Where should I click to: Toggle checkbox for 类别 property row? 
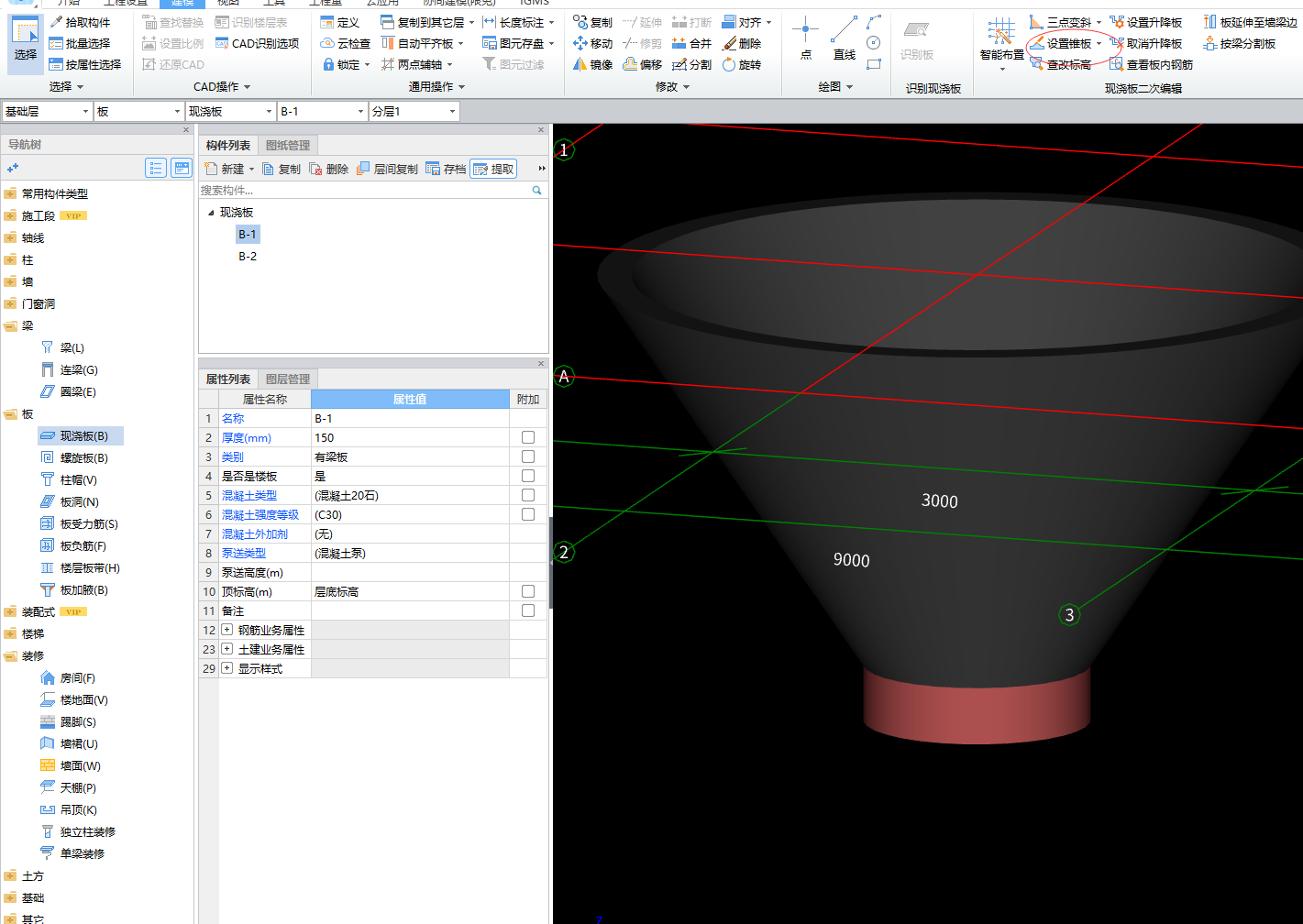click(x=528, y=456)
